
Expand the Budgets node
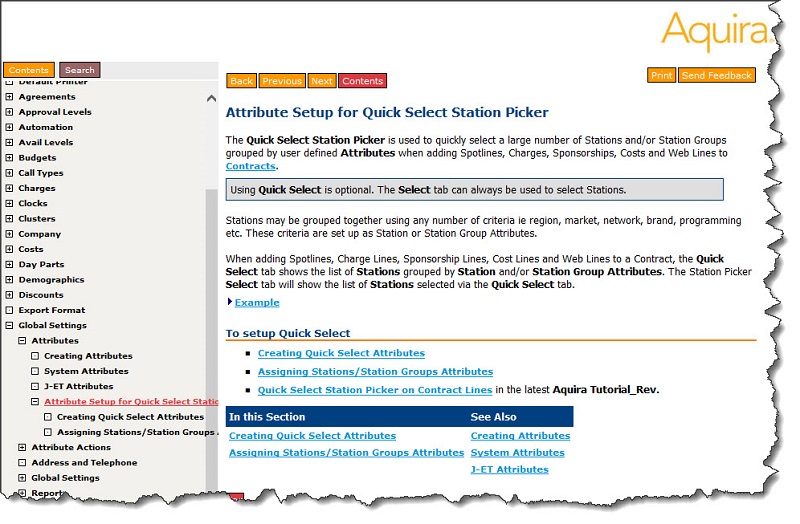[9, 158]
